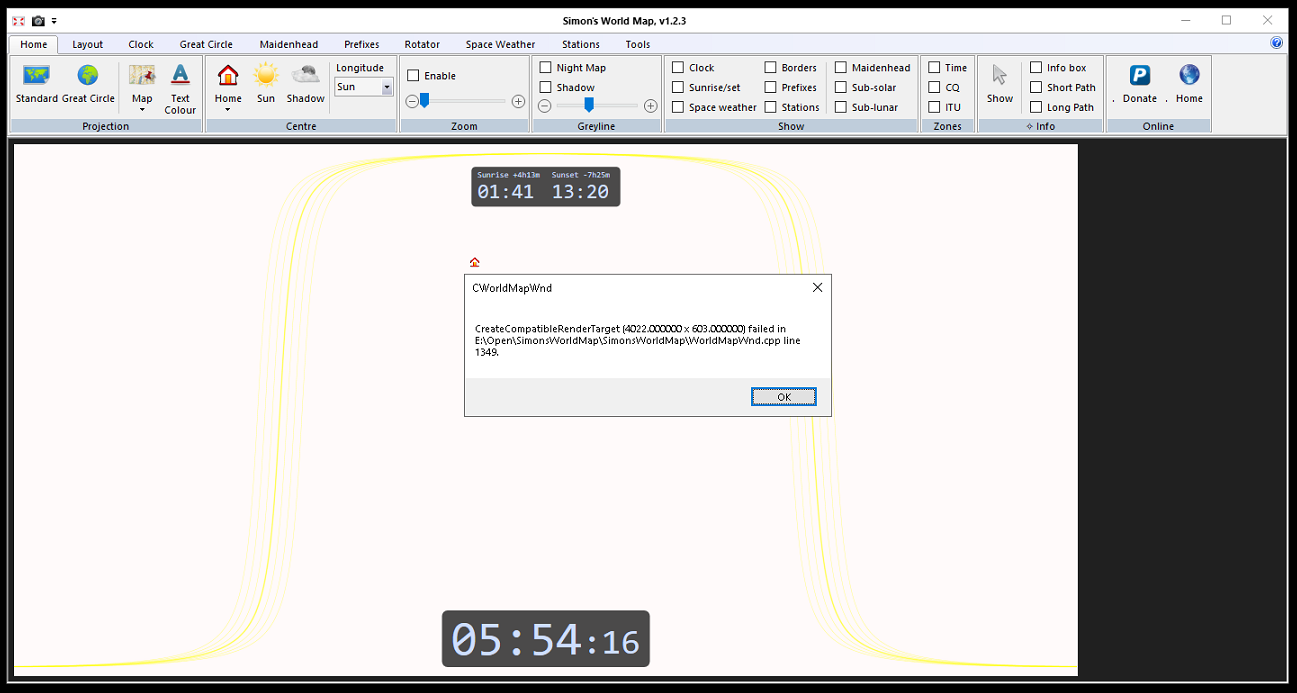This screenshot has width=1297, height=693.
Task: Switch to Great Circle projection
Action: [88, 76]
